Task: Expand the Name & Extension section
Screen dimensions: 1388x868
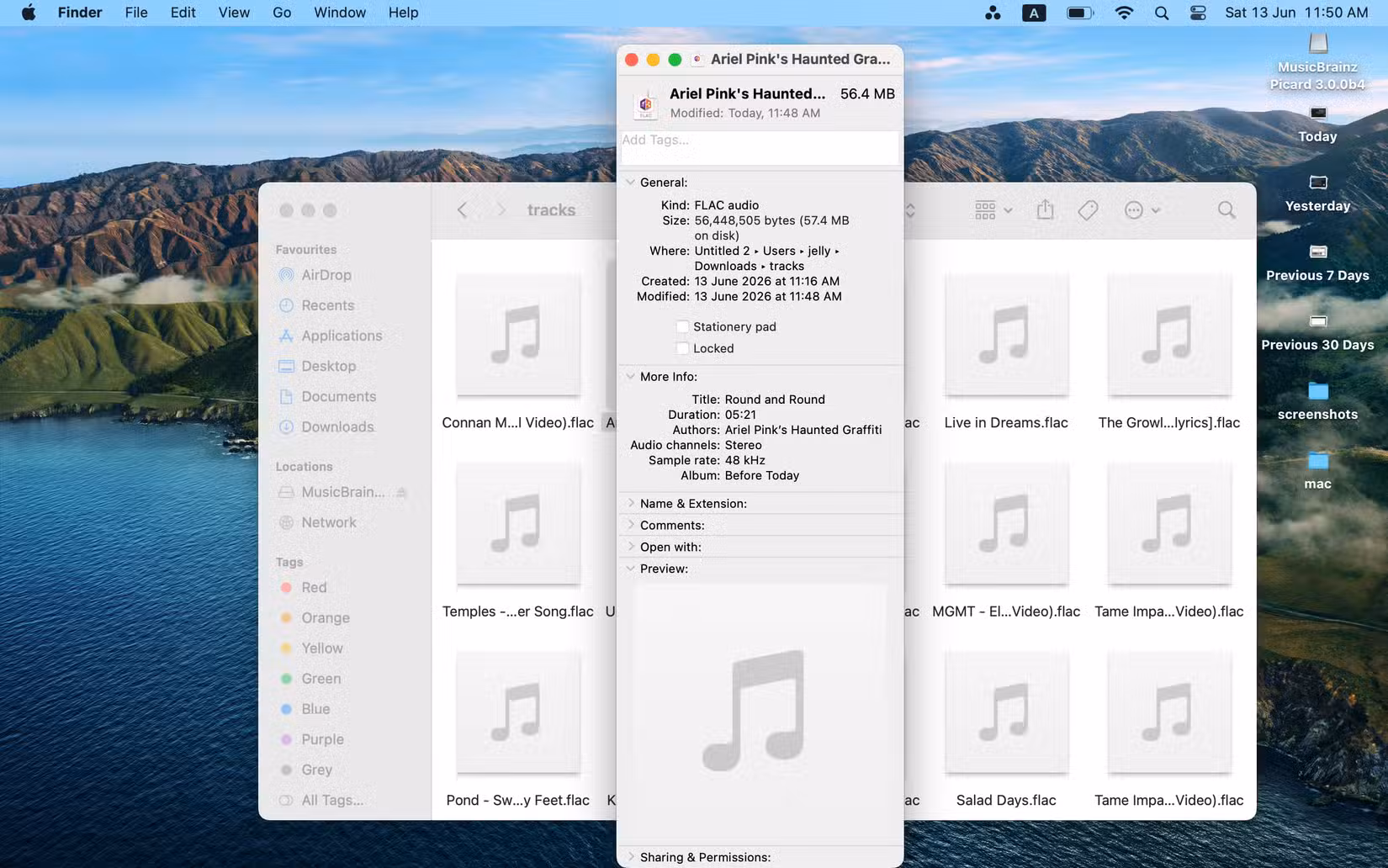Action: pyautogui.click(x=630, y=503)
